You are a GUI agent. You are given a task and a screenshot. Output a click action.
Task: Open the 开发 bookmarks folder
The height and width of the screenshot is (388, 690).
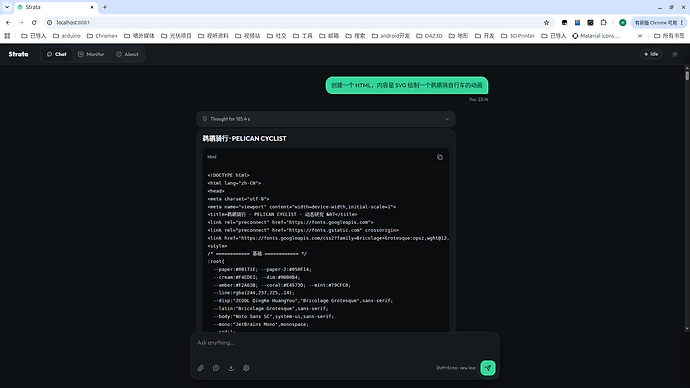coord(484,36)
